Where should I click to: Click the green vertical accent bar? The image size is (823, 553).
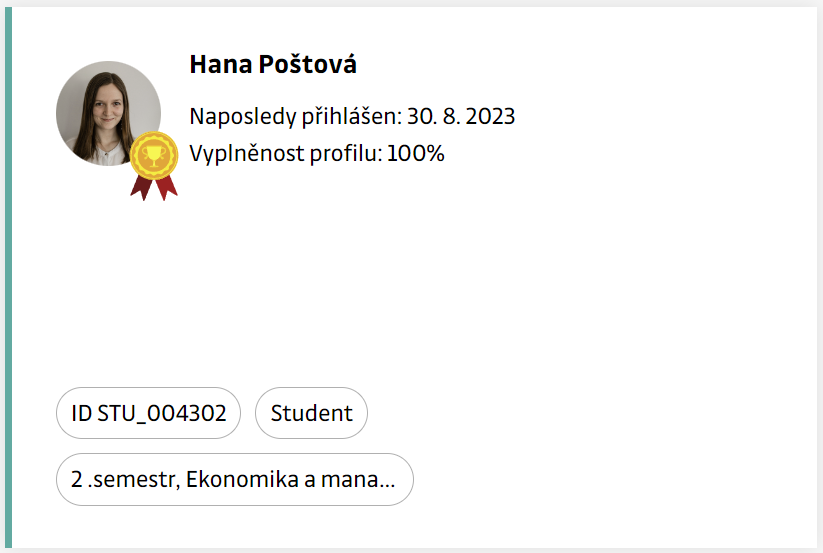click(9, 276)
